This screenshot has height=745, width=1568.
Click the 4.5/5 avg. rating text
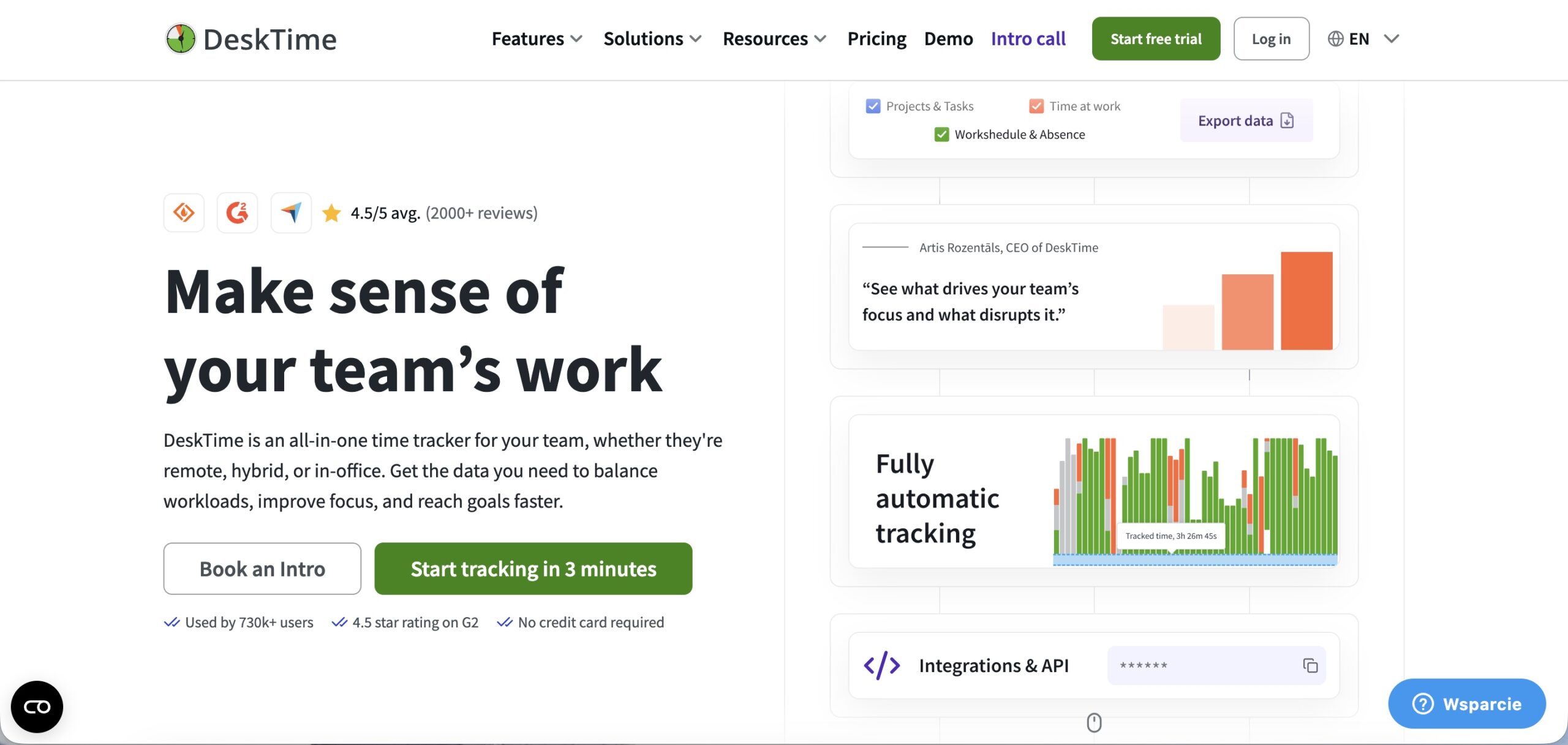[385, 213]
